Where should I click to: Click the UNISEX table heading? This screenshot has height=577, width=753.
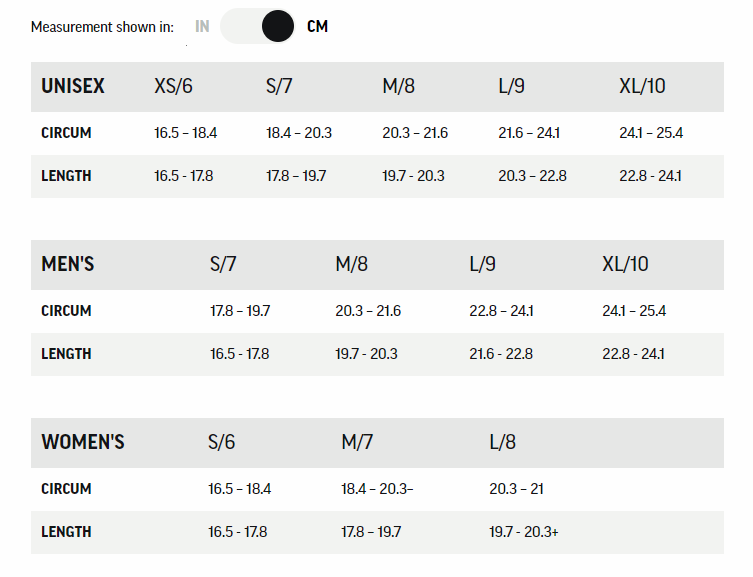point(73,86)
